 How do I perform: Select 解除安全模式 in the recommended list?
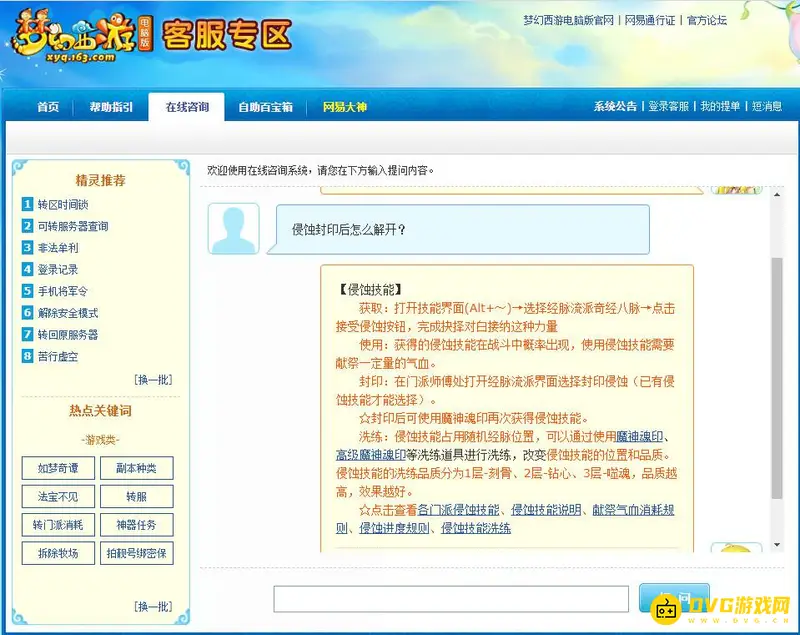coord(68,313)
